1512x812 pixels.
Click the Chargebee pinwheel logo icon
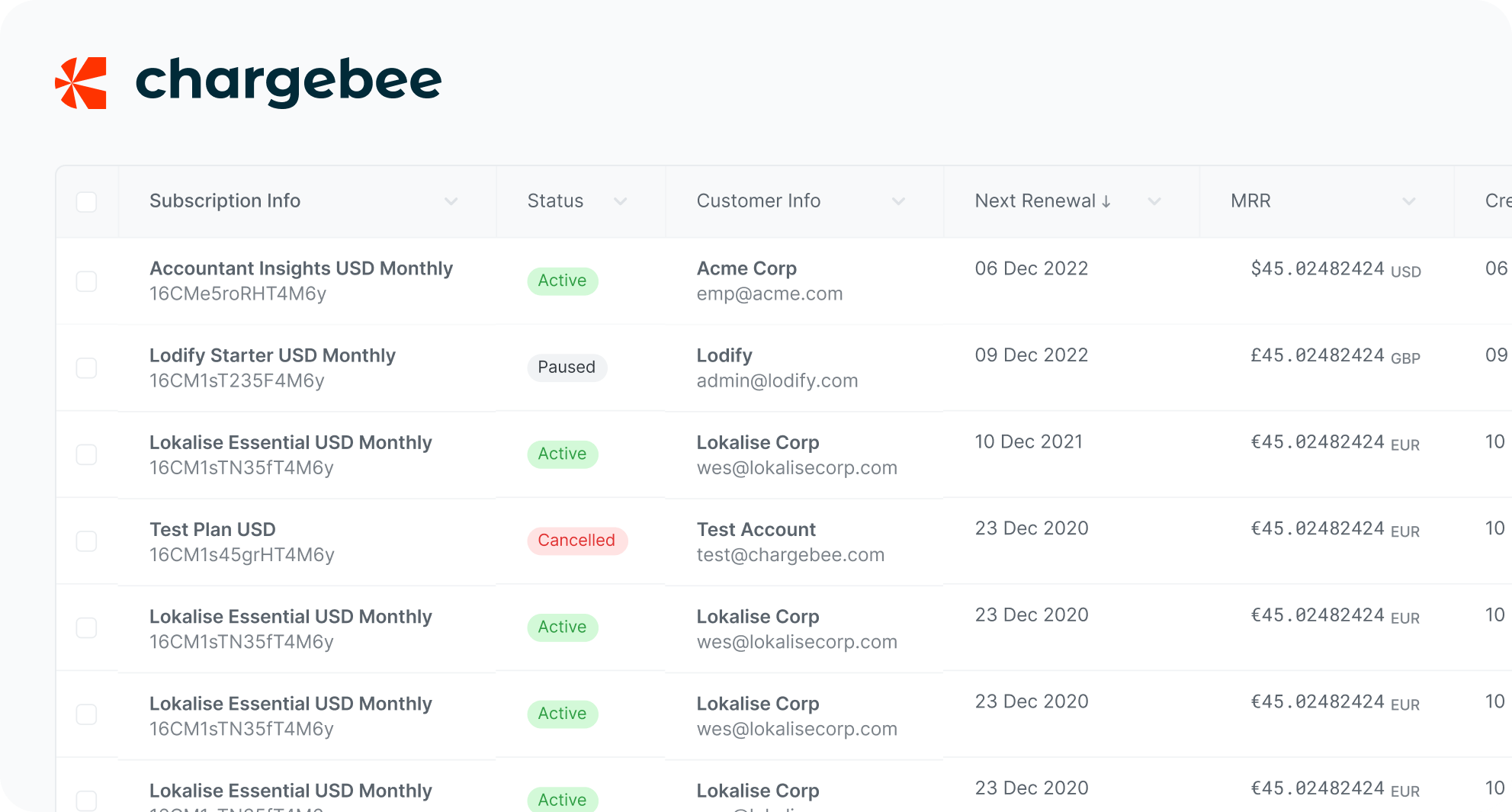81,82
